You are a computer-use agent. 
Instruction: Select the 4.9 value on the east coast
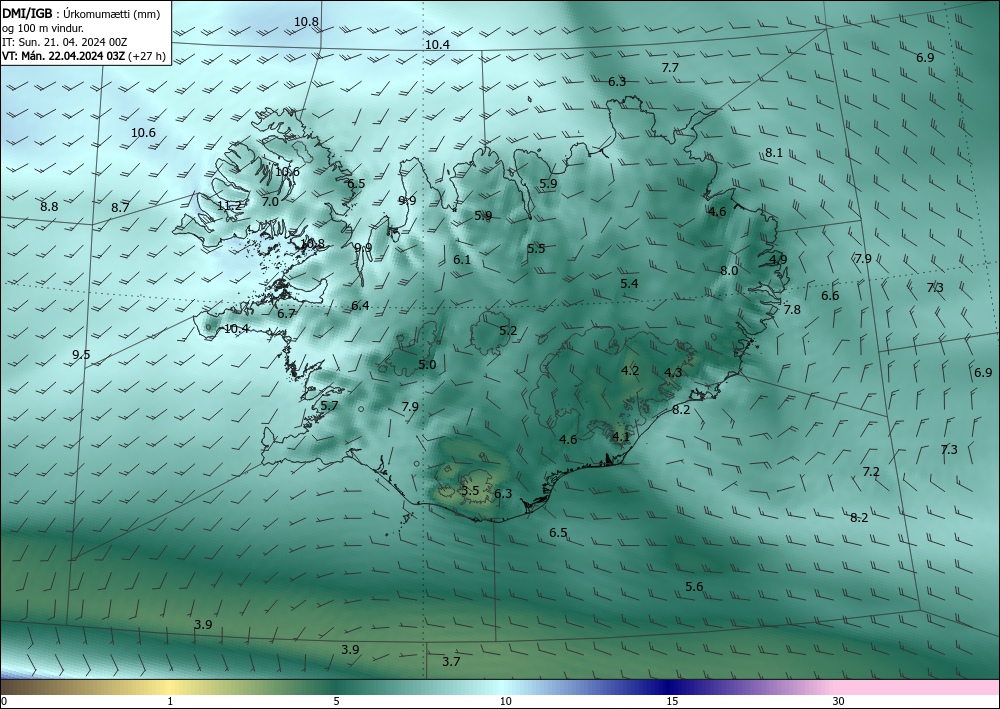coord(778,259)
